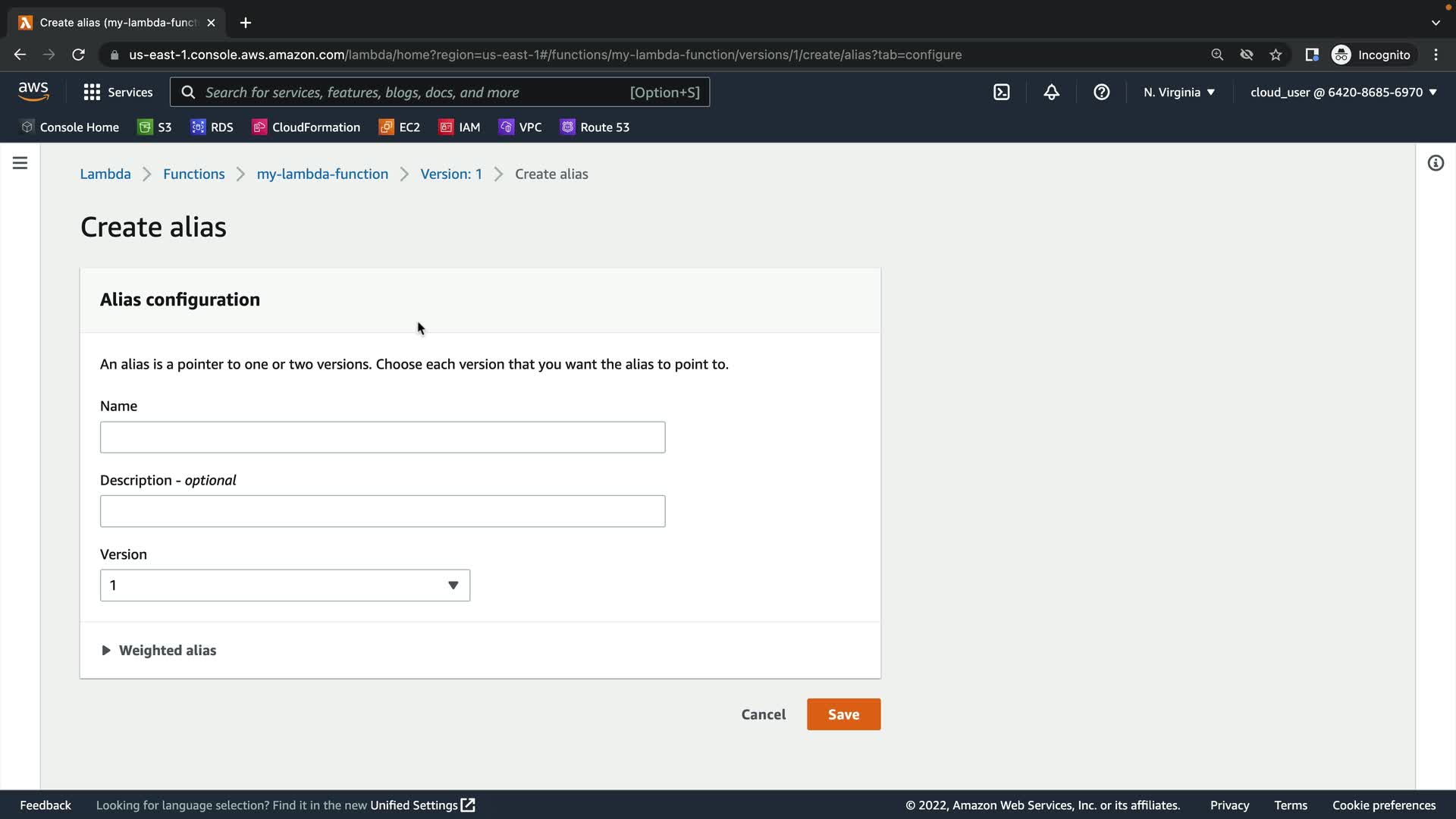This screenshot has width=1456, height=819.
Task: Open the cloud_user account menu
Action: (1343, 92)
